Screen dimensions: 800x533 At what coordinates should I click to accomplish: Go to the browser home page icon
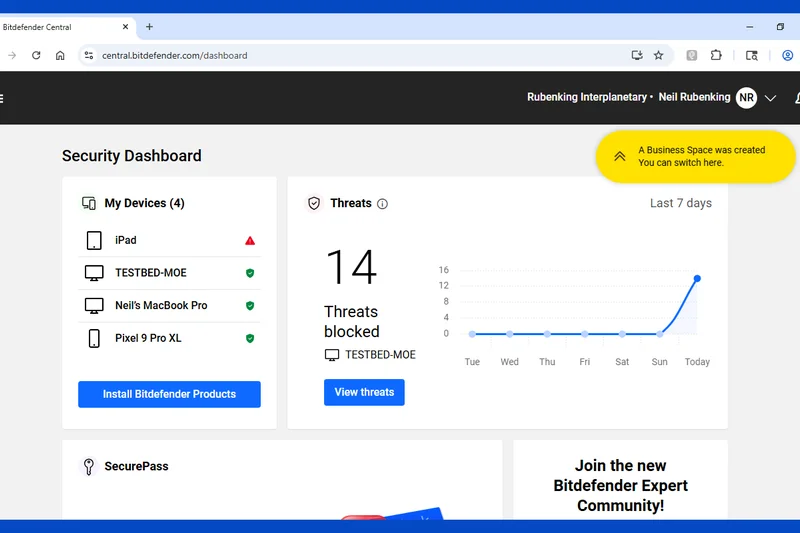pos(60,55)
